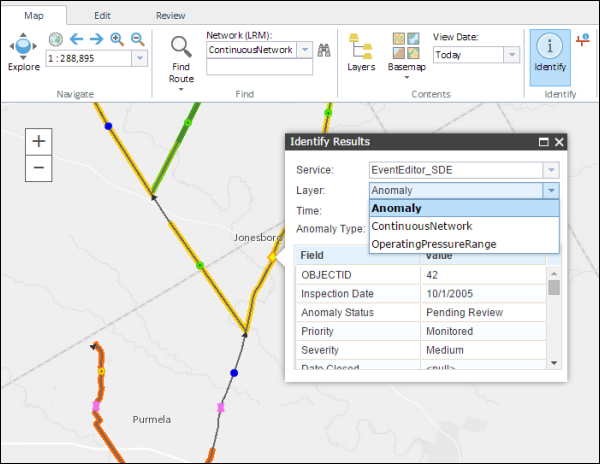This screenshot has width=600, height=464.
Task: Select the zoom in magnifier tool
Action: pos(117,39)
